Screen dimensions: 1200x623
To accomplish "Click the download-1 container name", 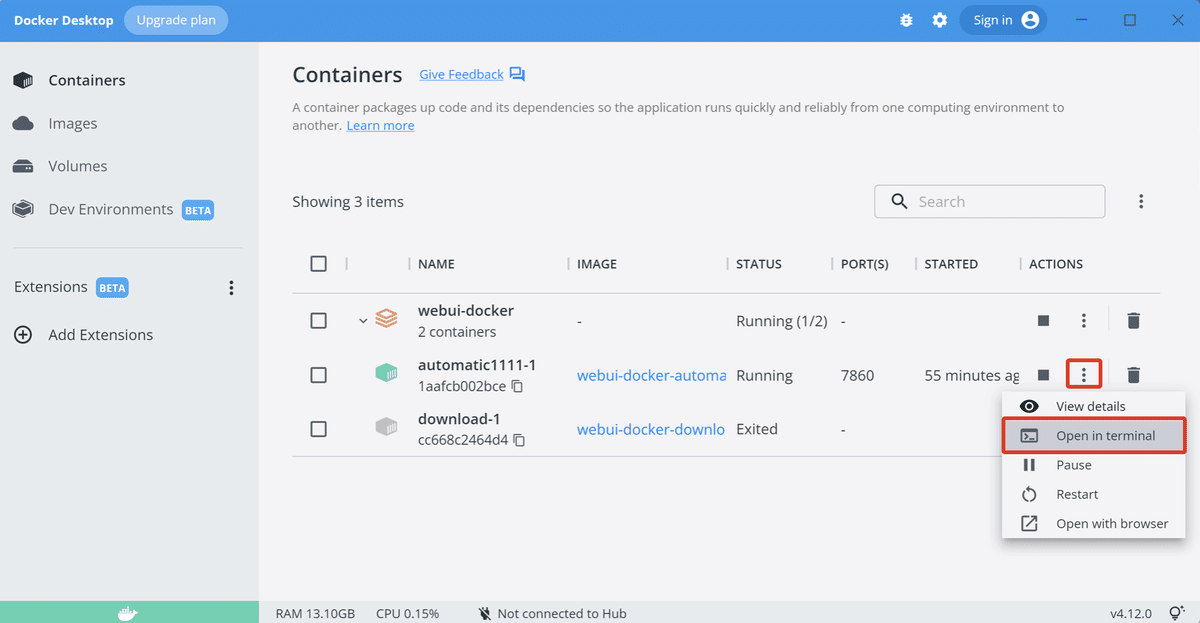I will pyautogui.click(x=459, y=419).
